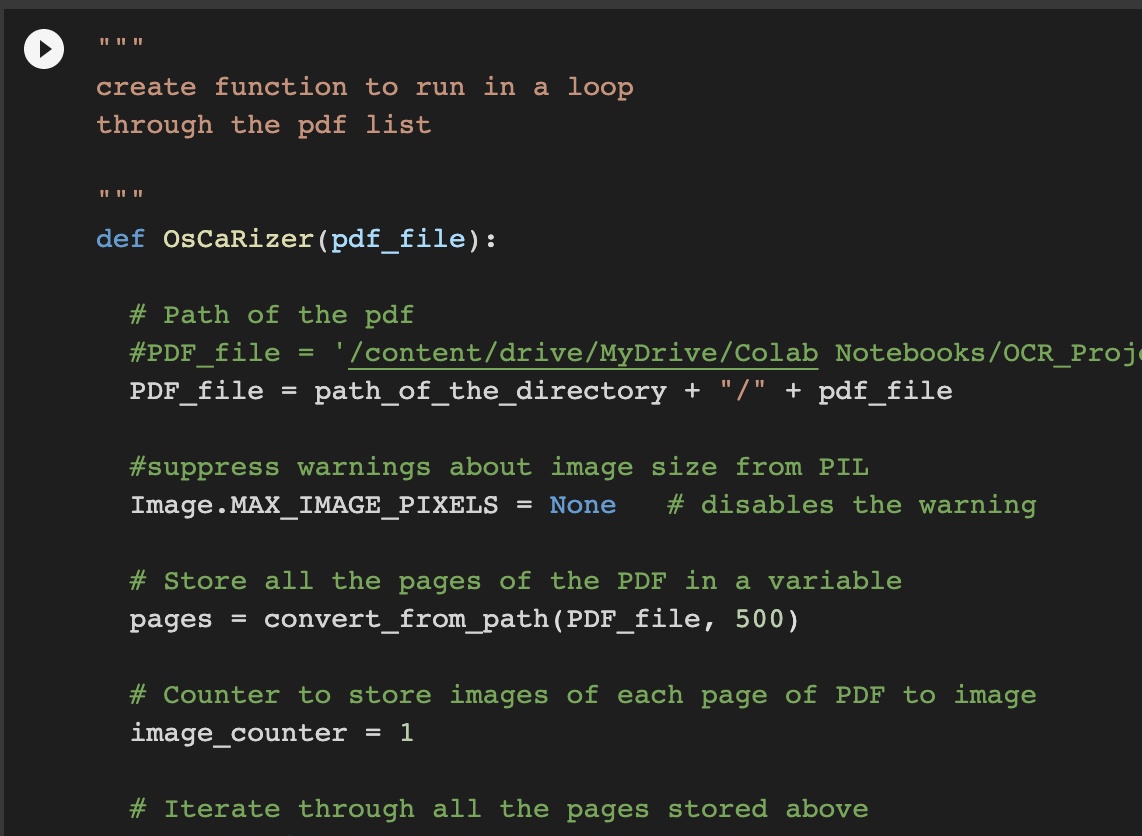
Task: Click the '# Store all the pages' comment
Action: (515, 581)
